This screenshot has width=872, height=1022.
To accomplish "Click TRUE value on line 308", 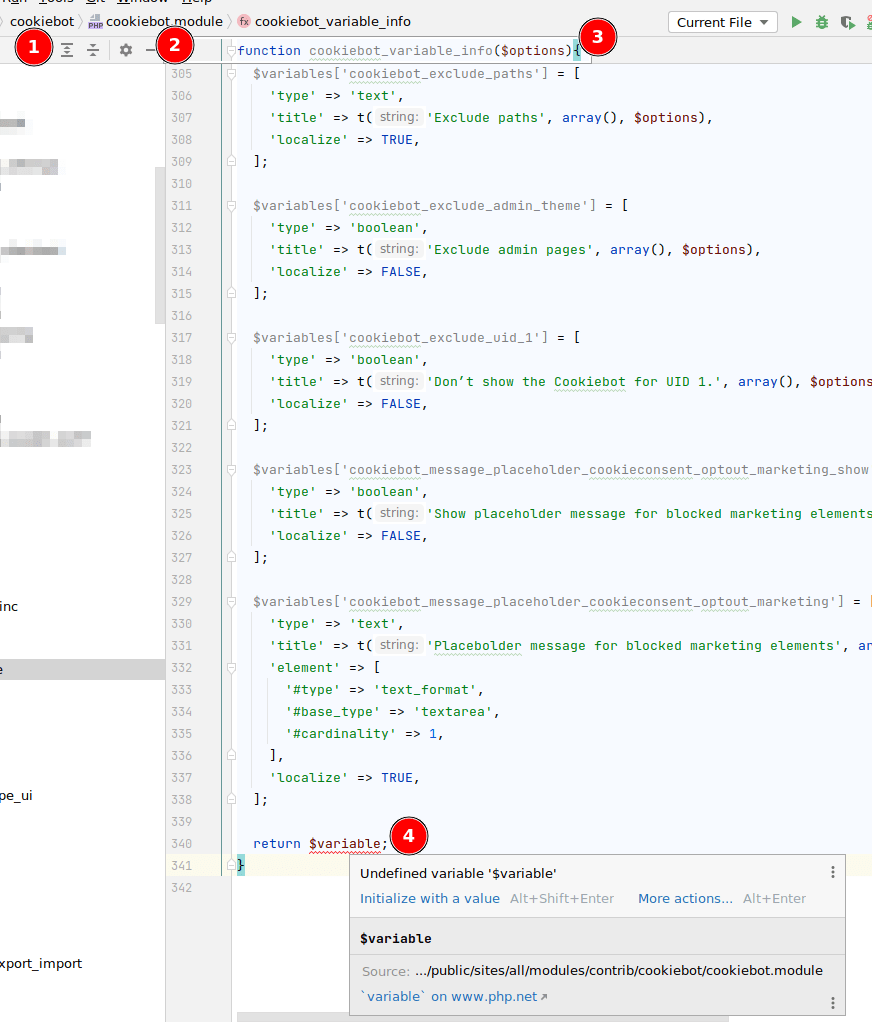I will coord(397,139).
